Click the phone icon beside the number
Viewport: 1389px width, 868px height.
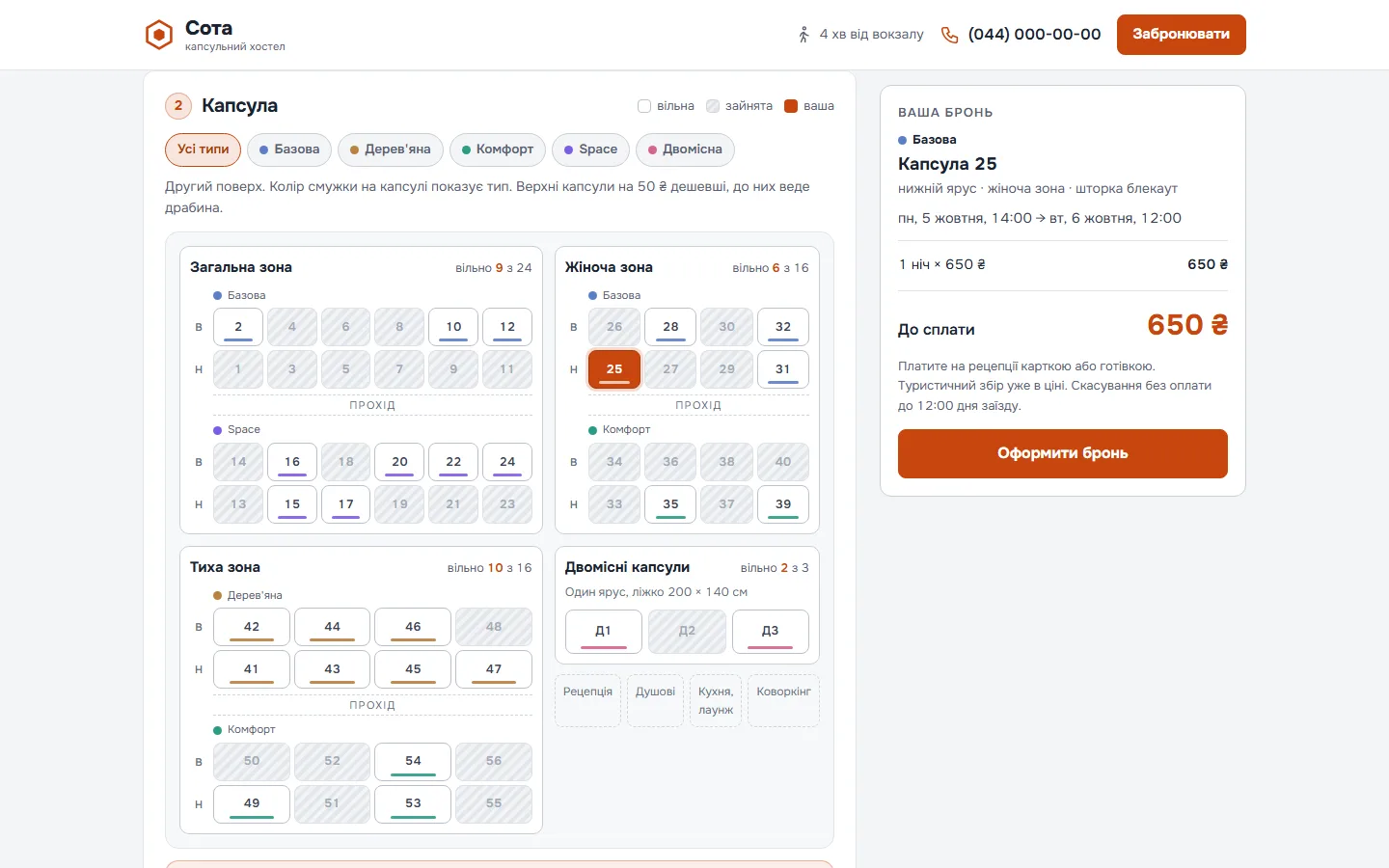click(x=950, y=35)
